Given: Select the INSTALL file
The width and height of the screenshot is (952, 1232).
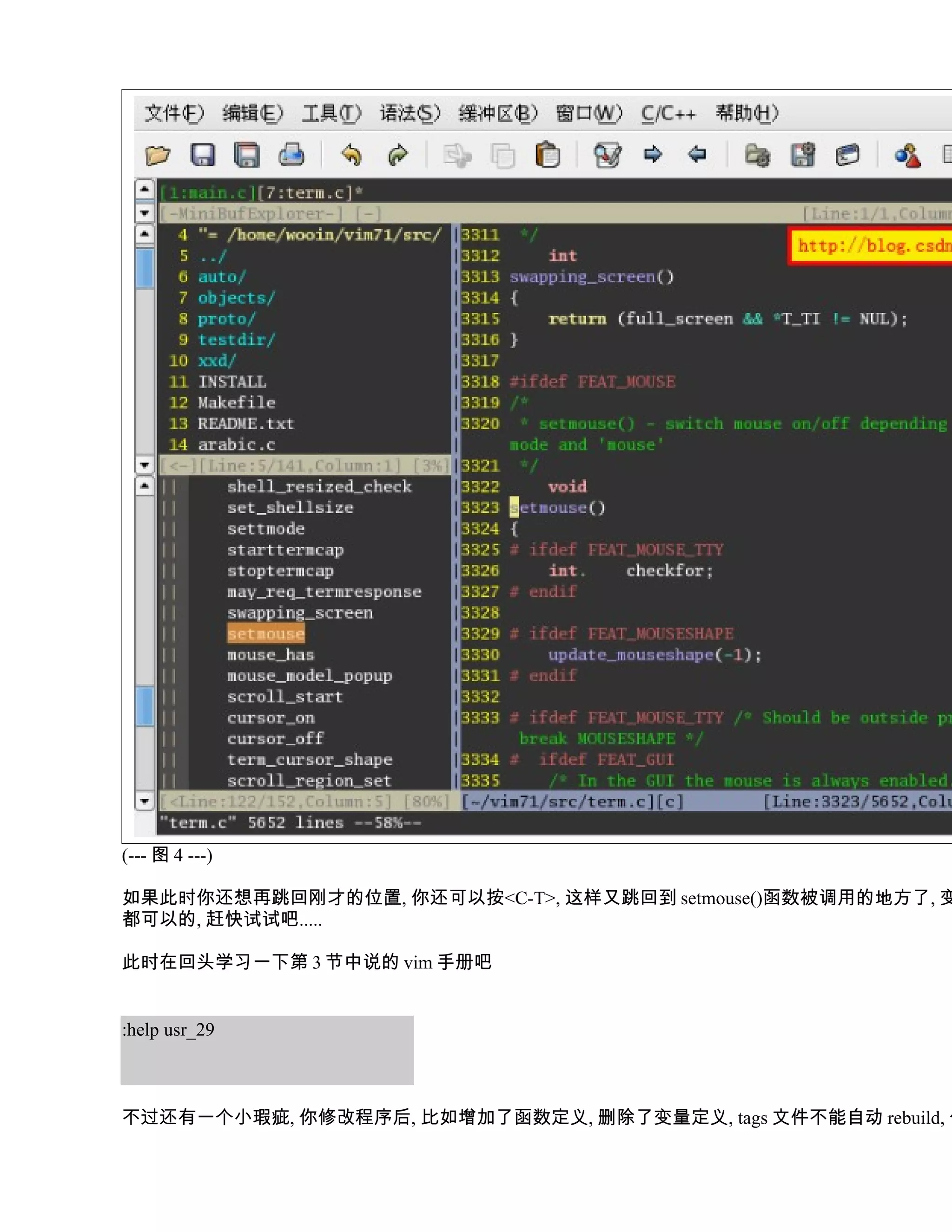Looking at the screenshot, I should (232, 381).
